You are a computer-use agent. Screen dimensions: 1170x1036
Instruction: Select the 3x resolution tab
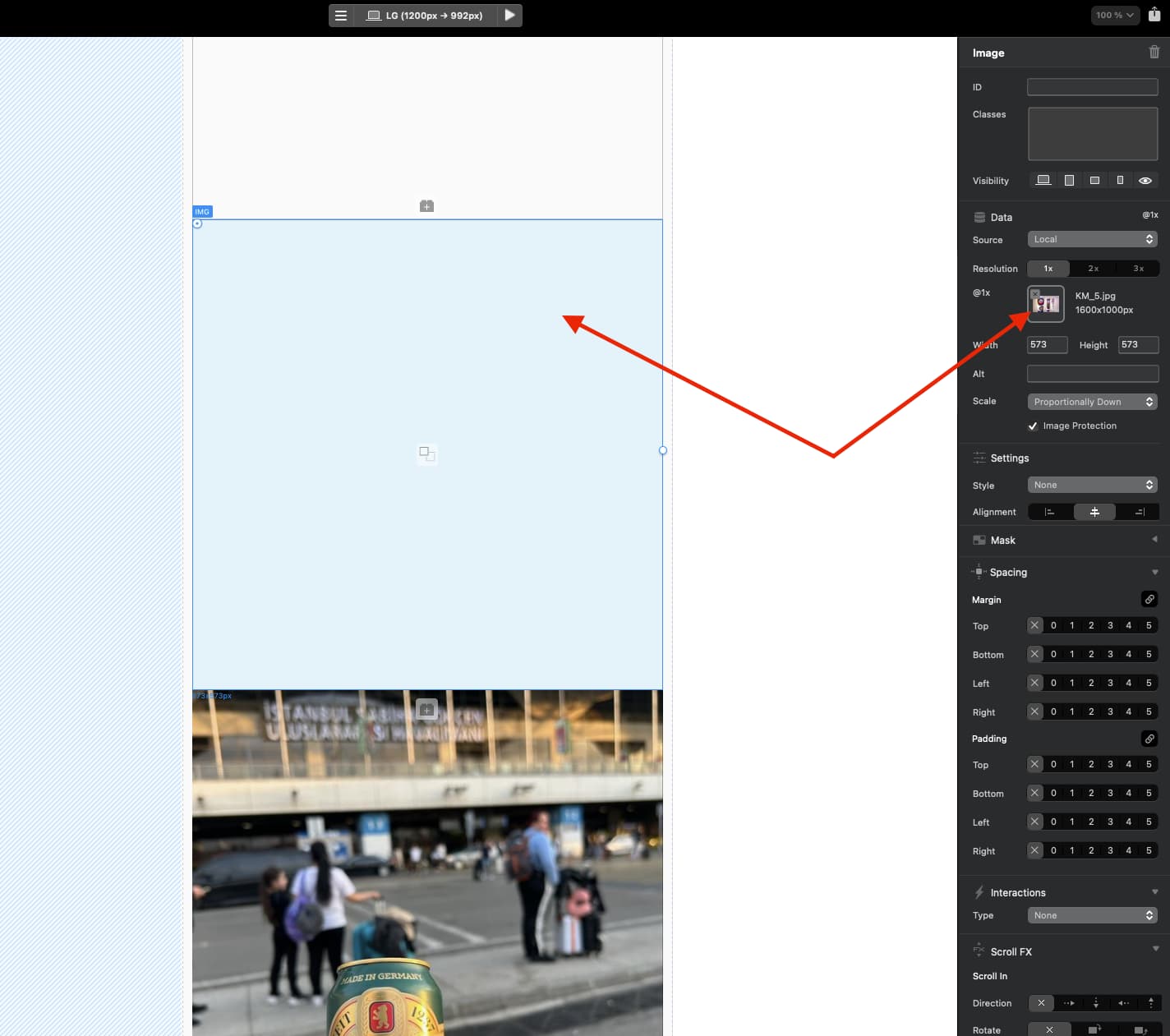tap(1138, 269)
